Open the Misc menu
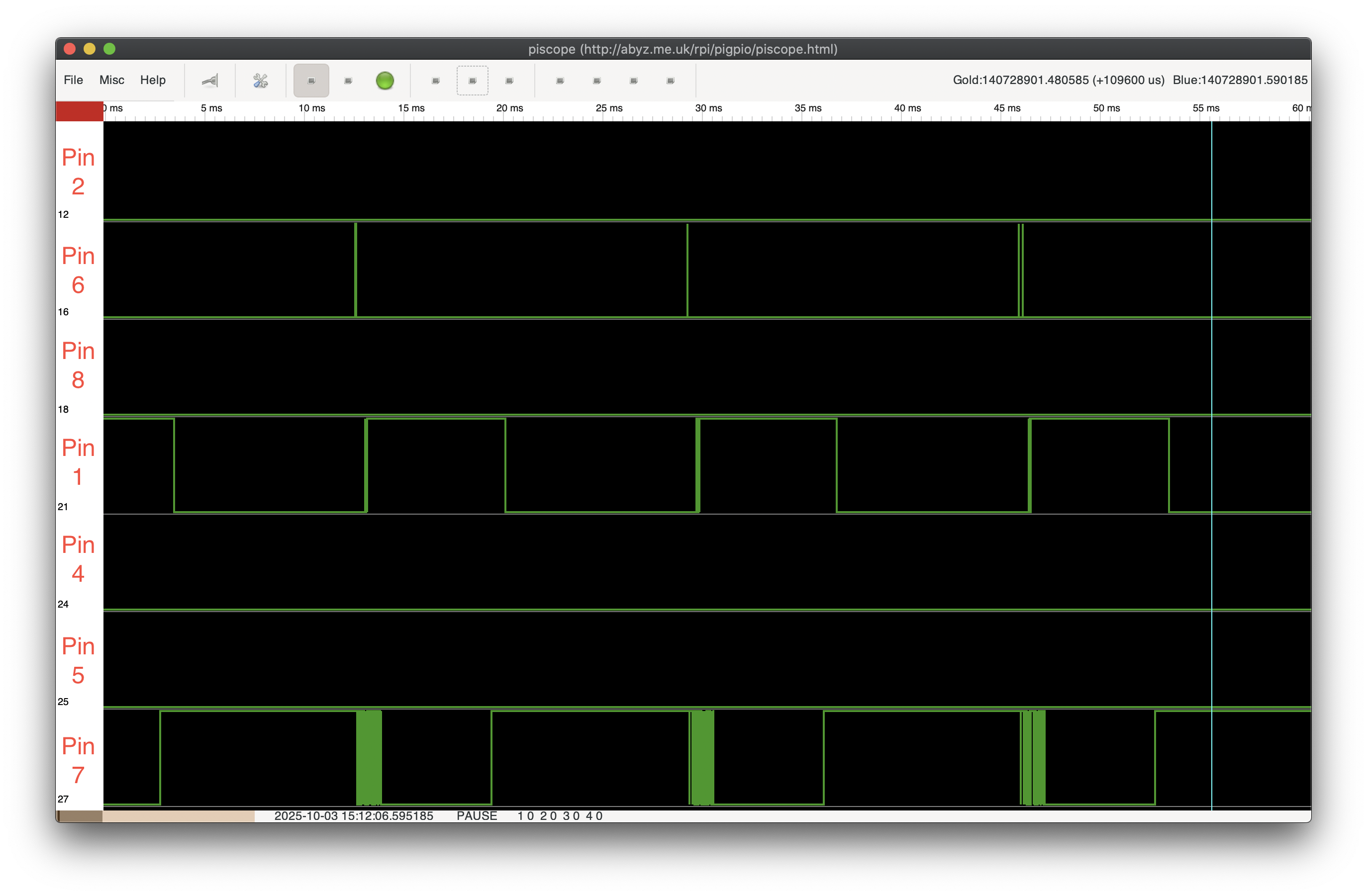The width and height of the screenshot is (1367, 896). click(111, 81)
